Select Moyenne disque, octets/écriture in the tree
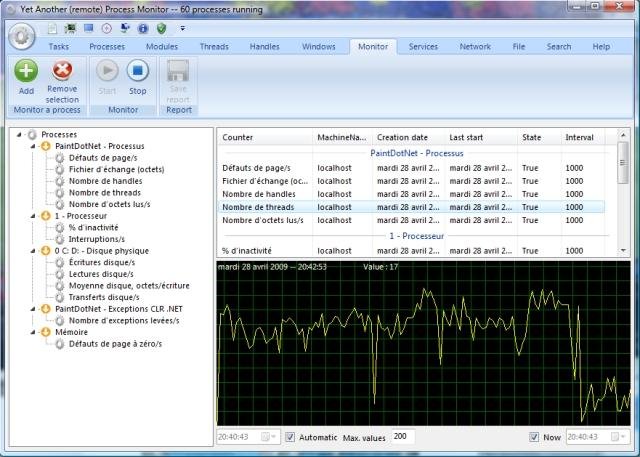The image size is (640, 457). click(129, 286)
